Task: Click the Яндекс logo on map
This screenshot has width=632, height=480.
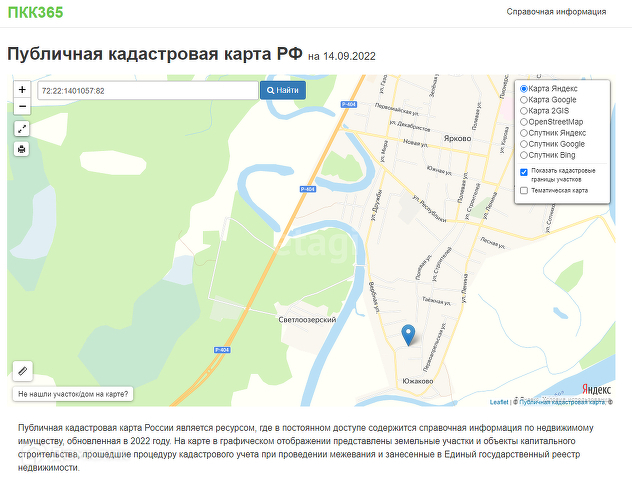Action: click(x=596, y=389)
